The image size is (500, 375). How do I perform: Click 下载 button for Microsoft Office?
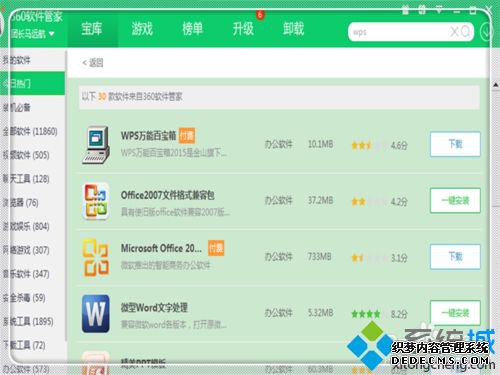pyautogui.click(x=455, y=257)
